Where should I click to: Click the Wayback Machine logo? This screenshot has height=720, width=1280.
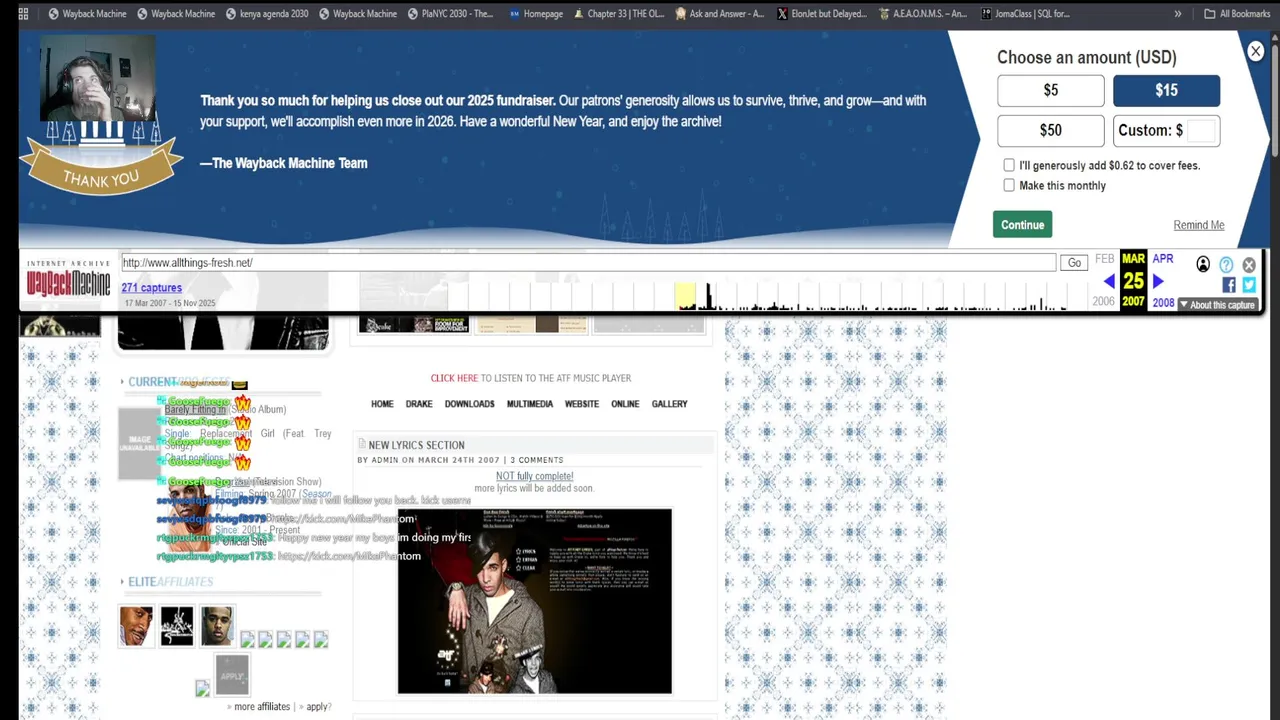click(x=68, y=281)
